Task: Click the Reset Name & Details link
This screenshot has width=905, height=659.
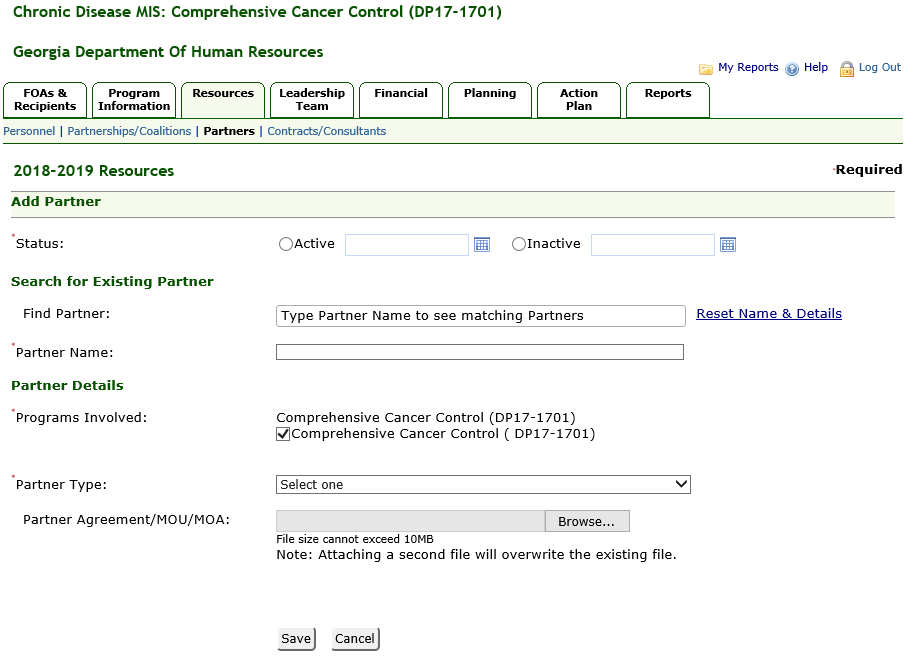Action: coord(769,314)
